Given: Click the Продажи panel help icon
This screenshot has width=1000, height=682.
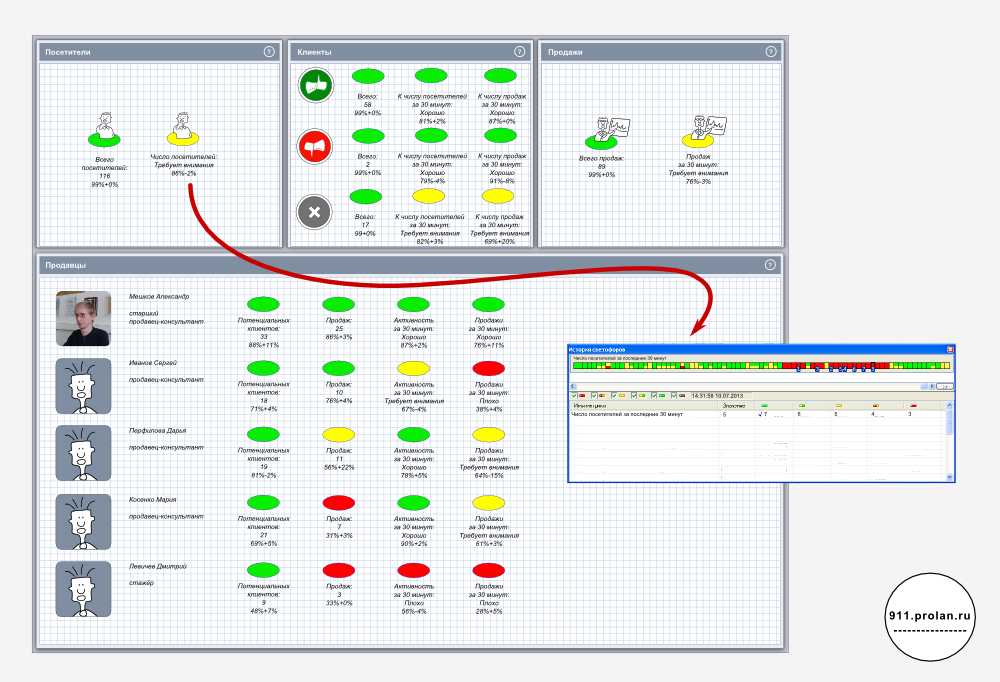Looking at the screenshot, I should [x=769, y=52].
